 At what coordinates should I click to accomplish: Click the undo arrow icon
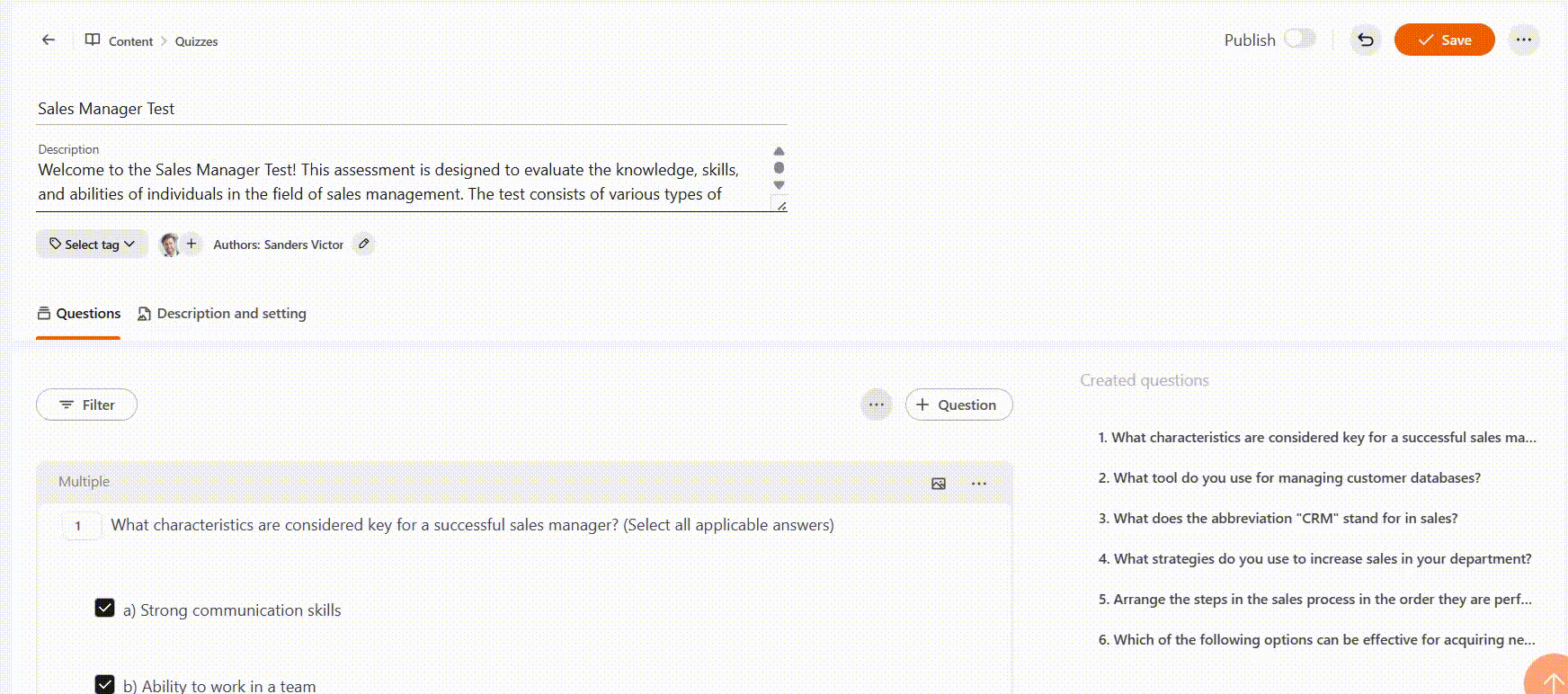(1365, 40)
